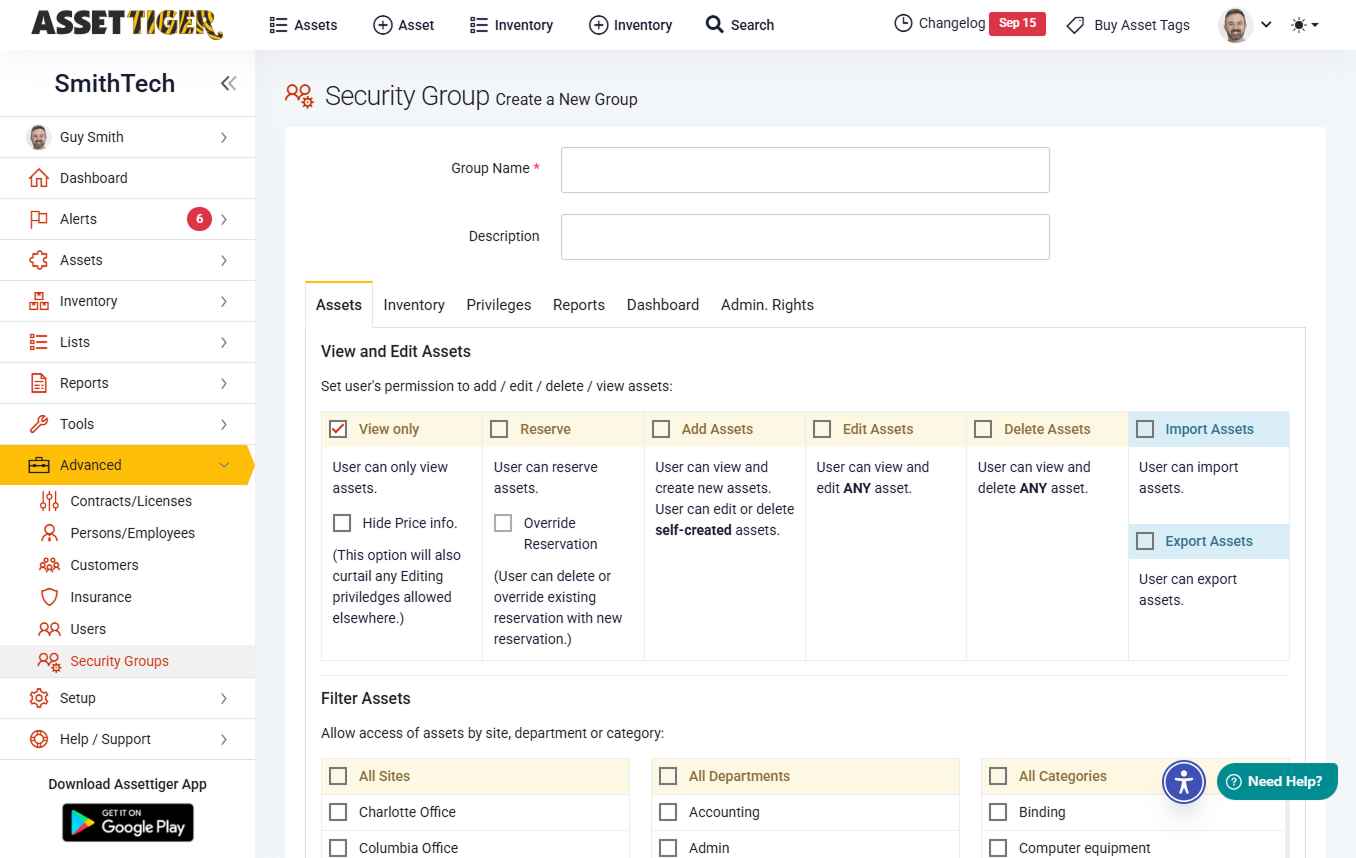Click the Group Name text field
The height and width of the screenshot is (858, 1356).
click(x=805, y=170)
